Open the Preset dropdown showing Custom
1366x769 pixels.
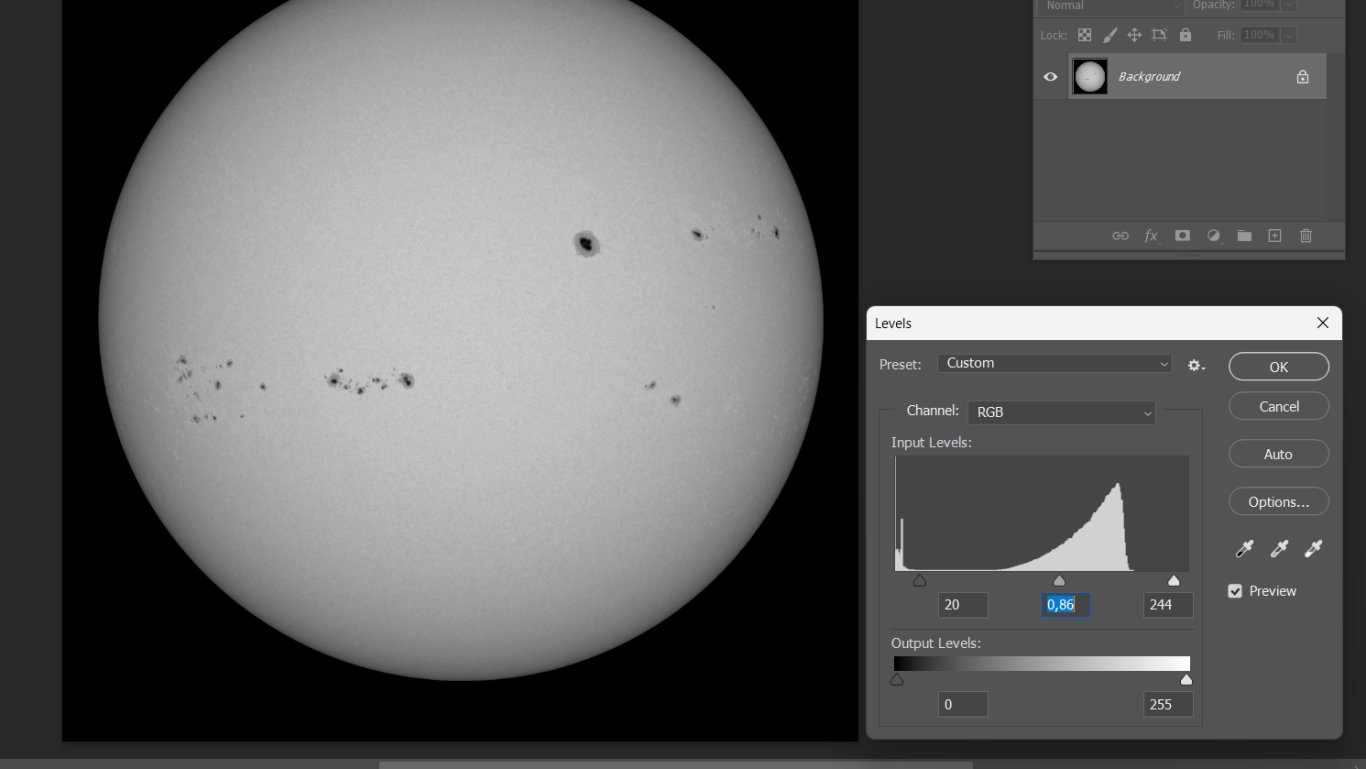1054,363
